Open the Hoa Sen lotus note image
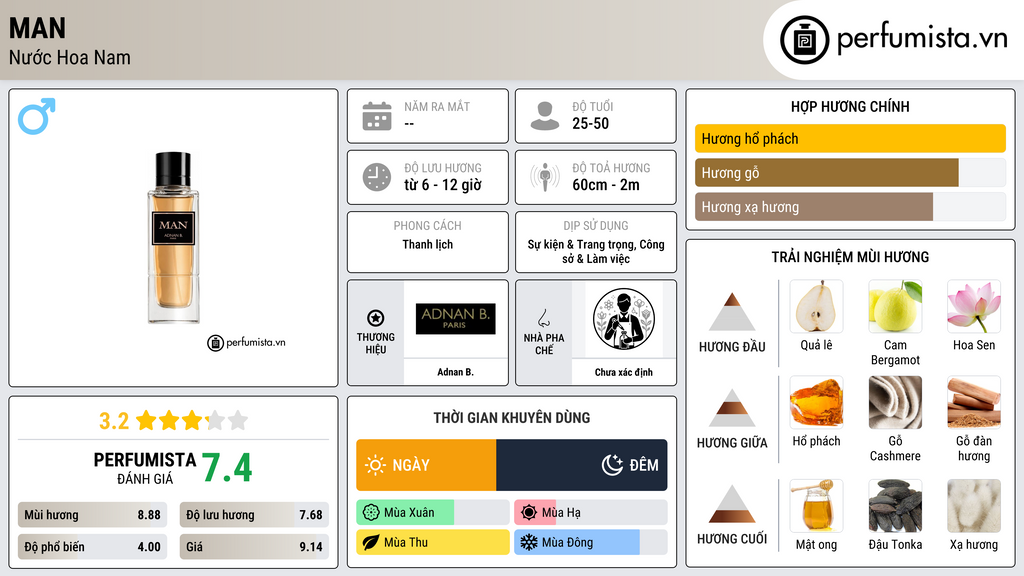 (x=974, y=306)
